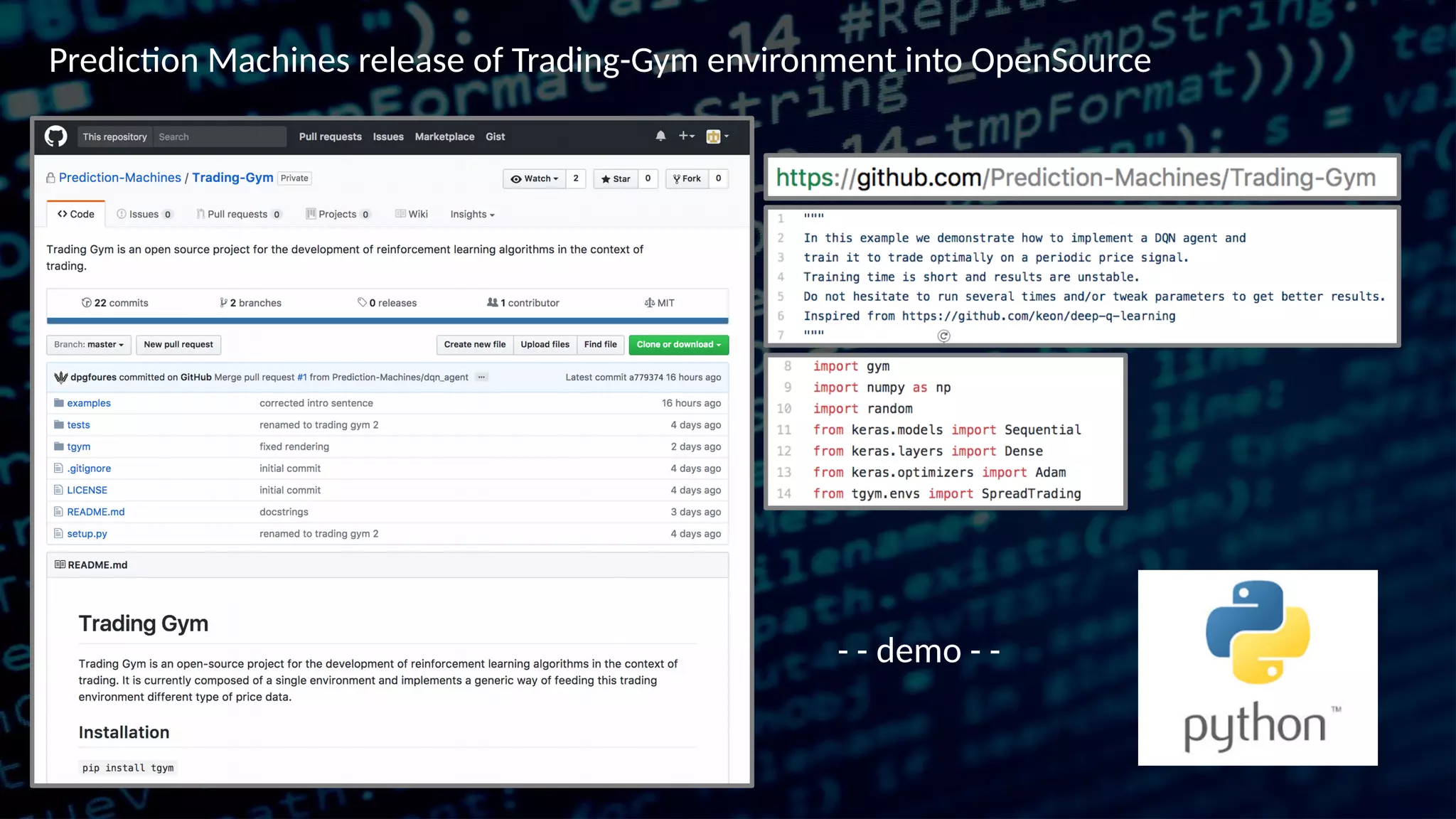Image resolution: width=1456 pixels, height=819 pixels.
Task: View the 0 releases page
Action: pyautogui.click(x=387, y=303)
